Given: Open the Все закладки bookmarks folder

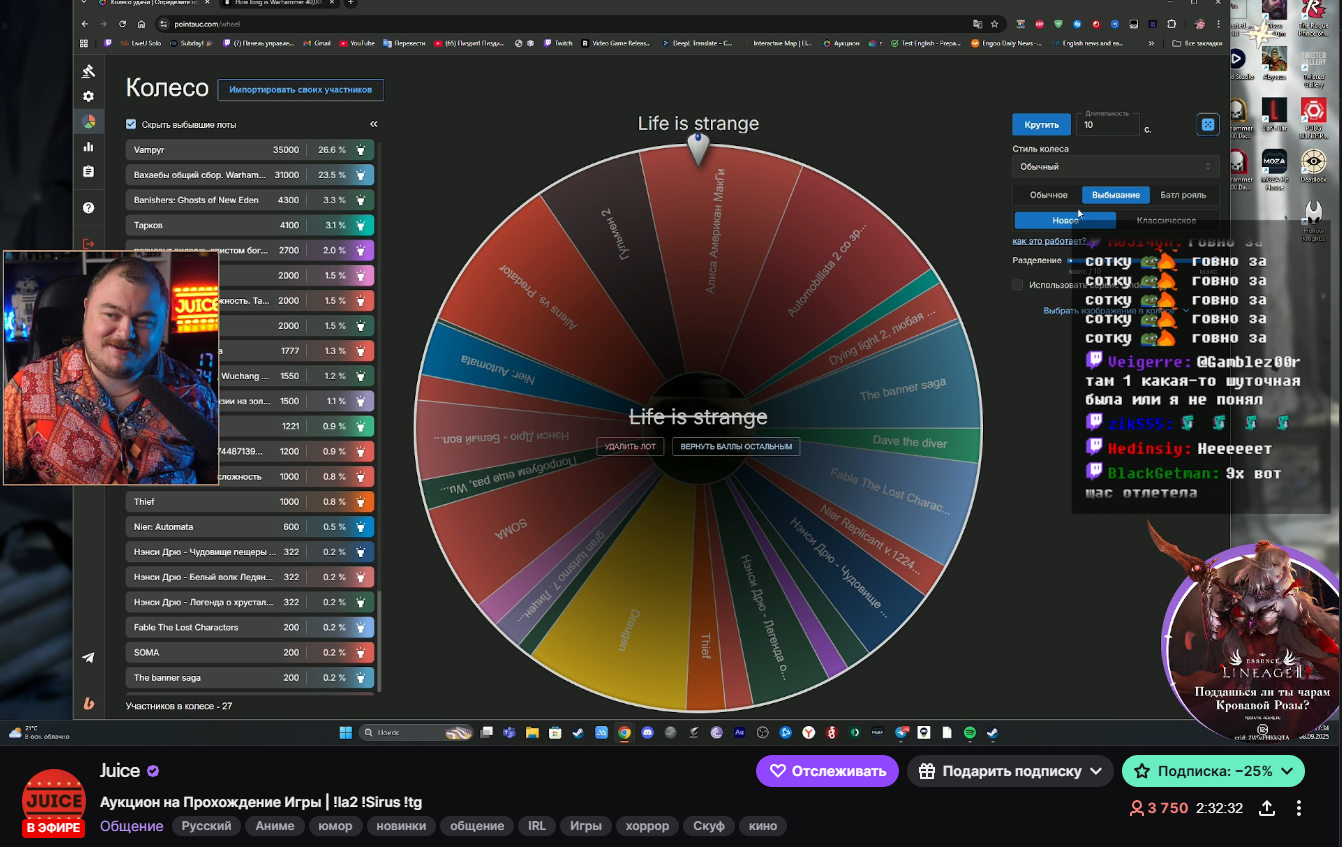Looking at the screenshot, I should click(1197, 43).
